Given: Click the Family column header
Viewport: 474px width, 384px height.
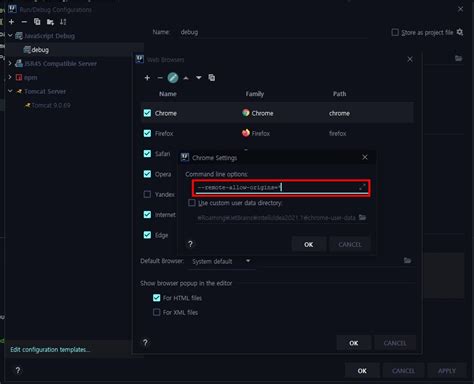Looking at the screenshot, I should pyautogui.click(x=255, y=94).
